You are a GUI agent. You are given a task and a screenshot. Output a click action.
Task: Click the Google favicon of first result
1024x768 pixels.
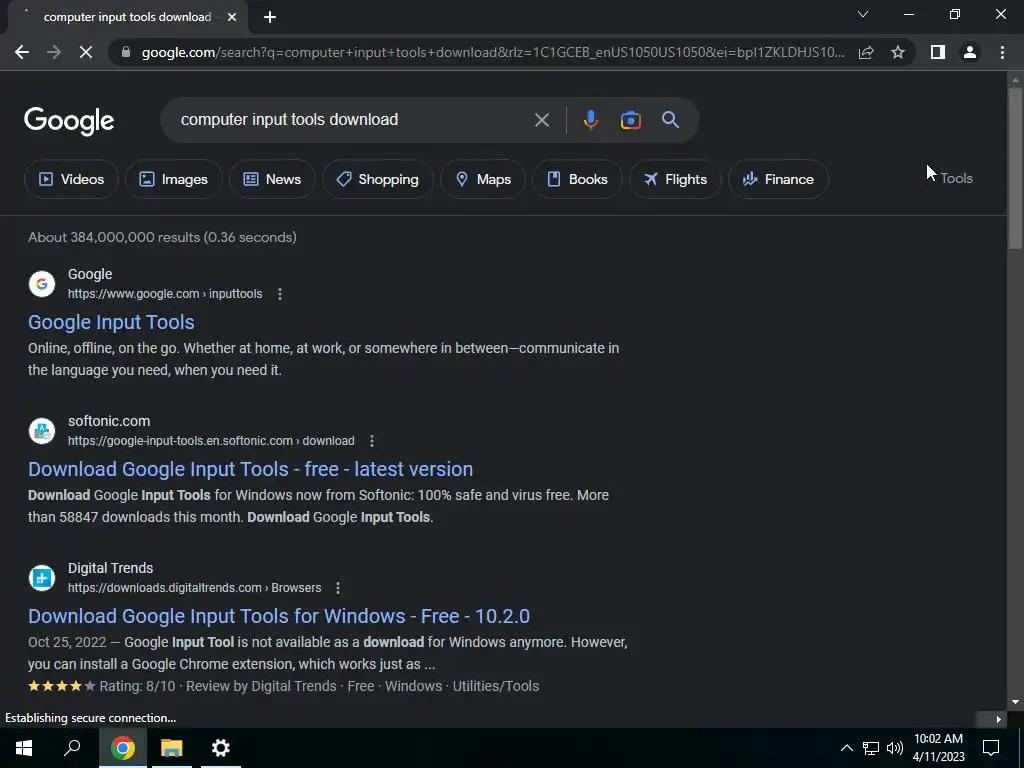tap(42, 284)
